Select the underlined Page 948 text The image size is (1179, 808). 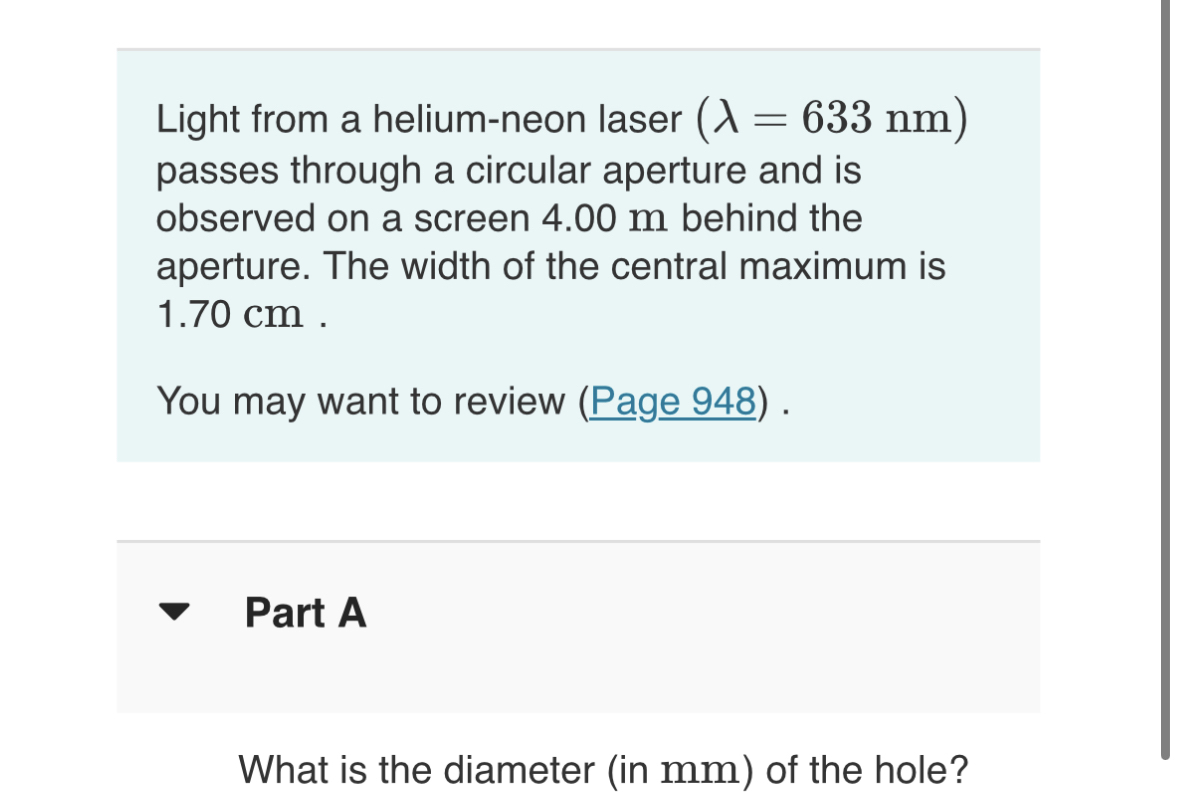click(672, 401)
